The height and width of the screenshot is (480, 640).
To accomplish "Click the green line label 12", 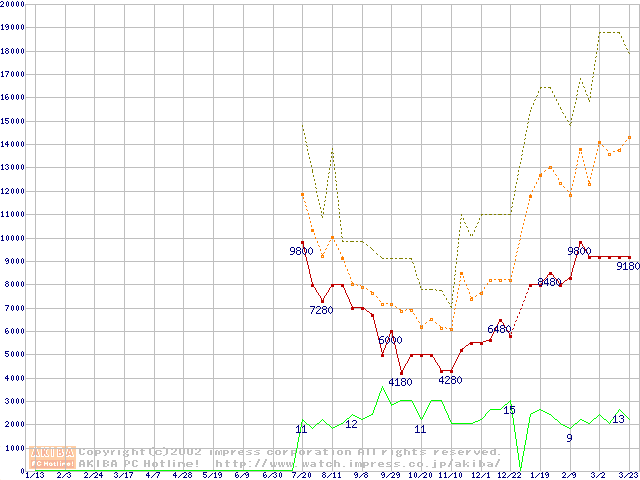I will point(351,424).
